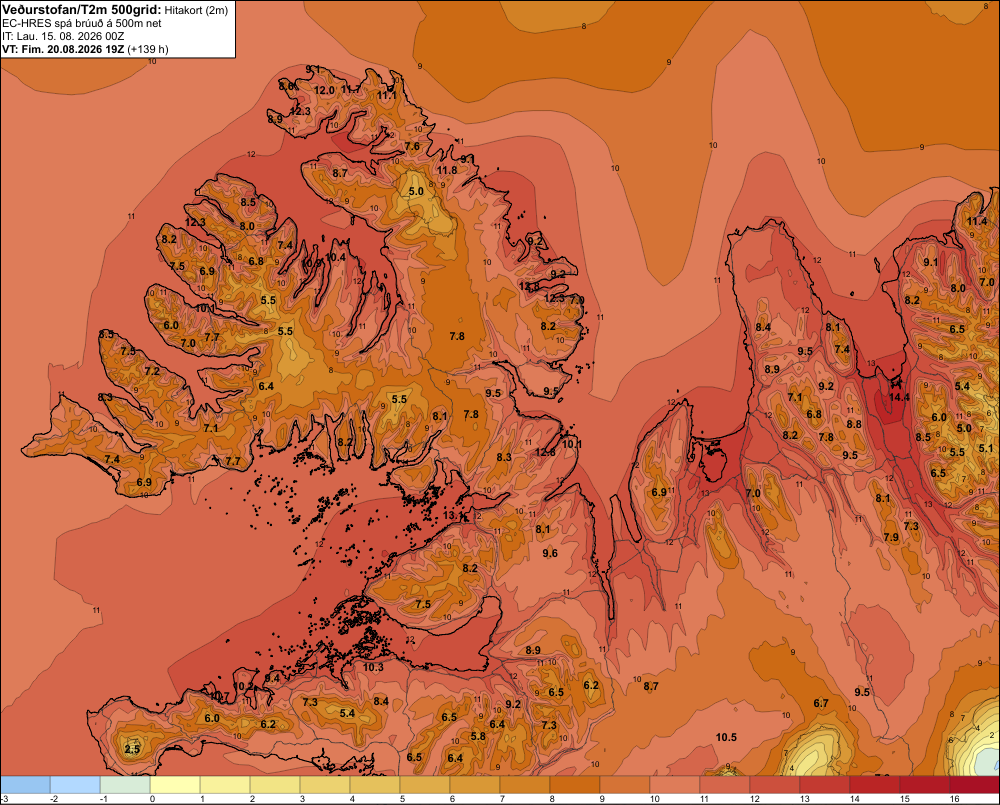Click the 10.4 temperature label on the map

335,257
